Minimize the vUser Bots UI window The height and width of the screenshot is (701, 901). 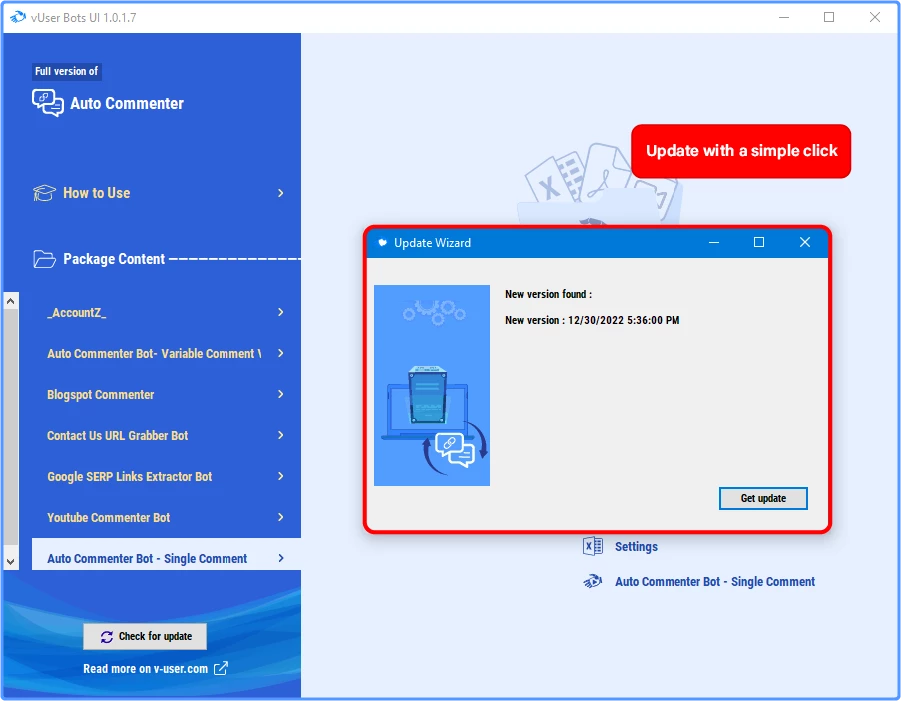click(784, 17)
